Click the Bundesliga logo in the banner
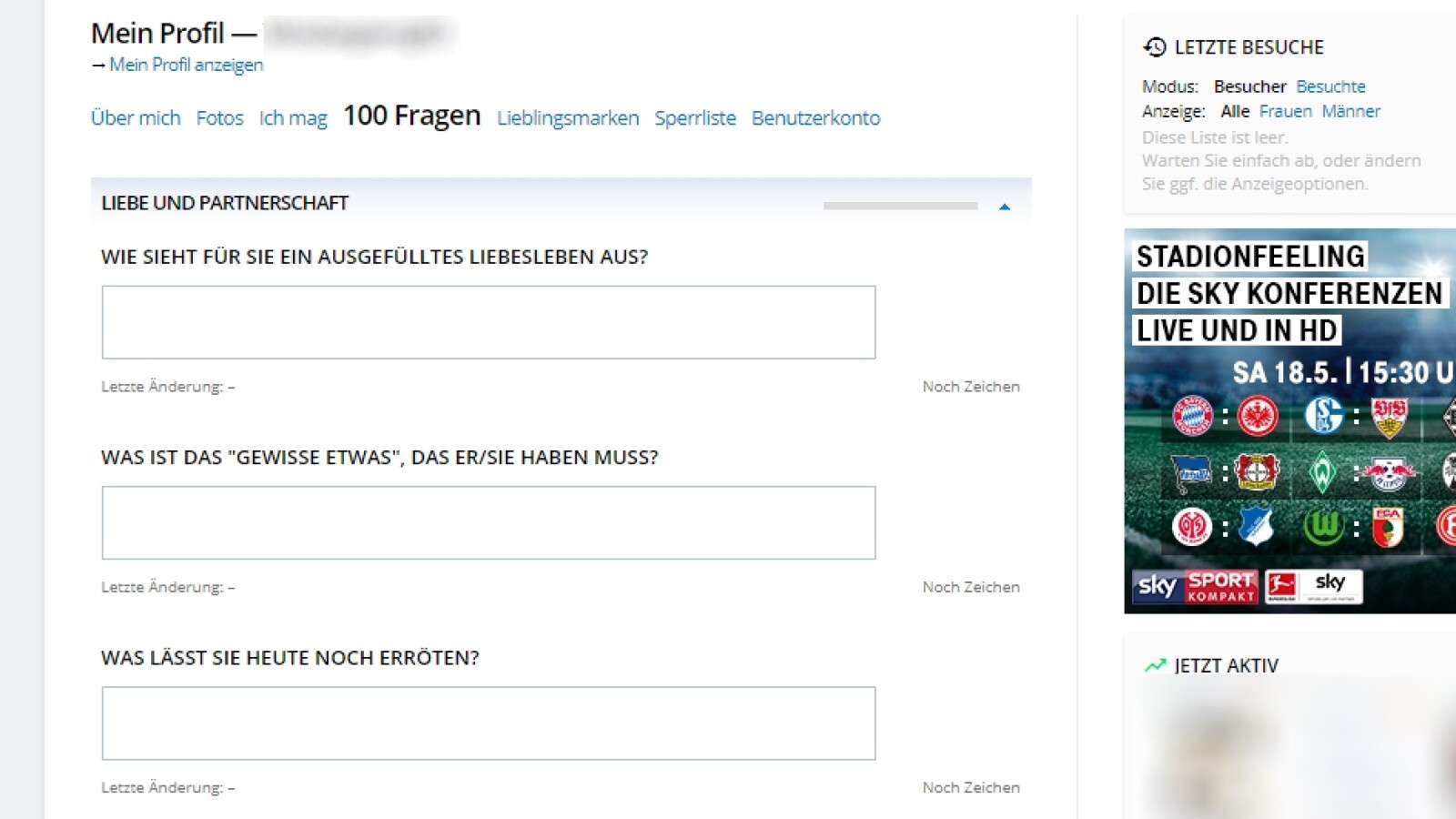This screenshot has height=819, width=1456. (1280, 587)
